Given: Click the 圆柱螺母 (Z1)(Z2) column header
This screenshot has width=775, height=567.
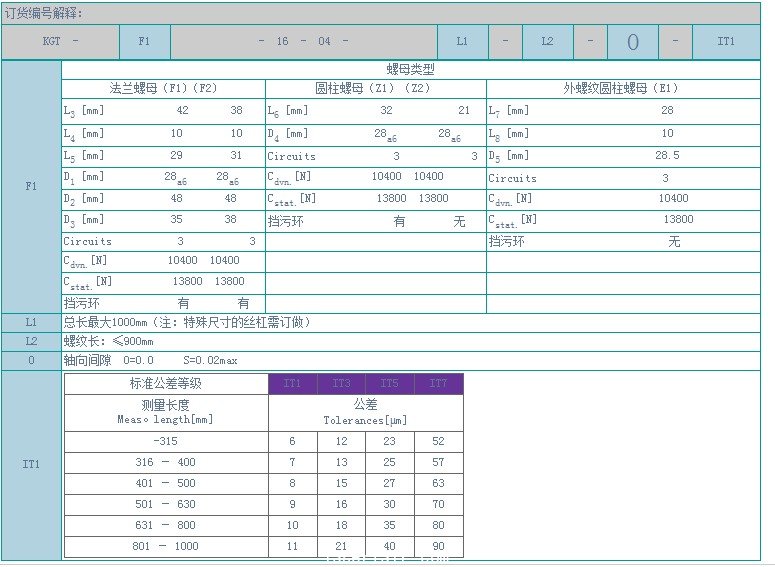Looking at the screenshot, I should tap(375, 88).
